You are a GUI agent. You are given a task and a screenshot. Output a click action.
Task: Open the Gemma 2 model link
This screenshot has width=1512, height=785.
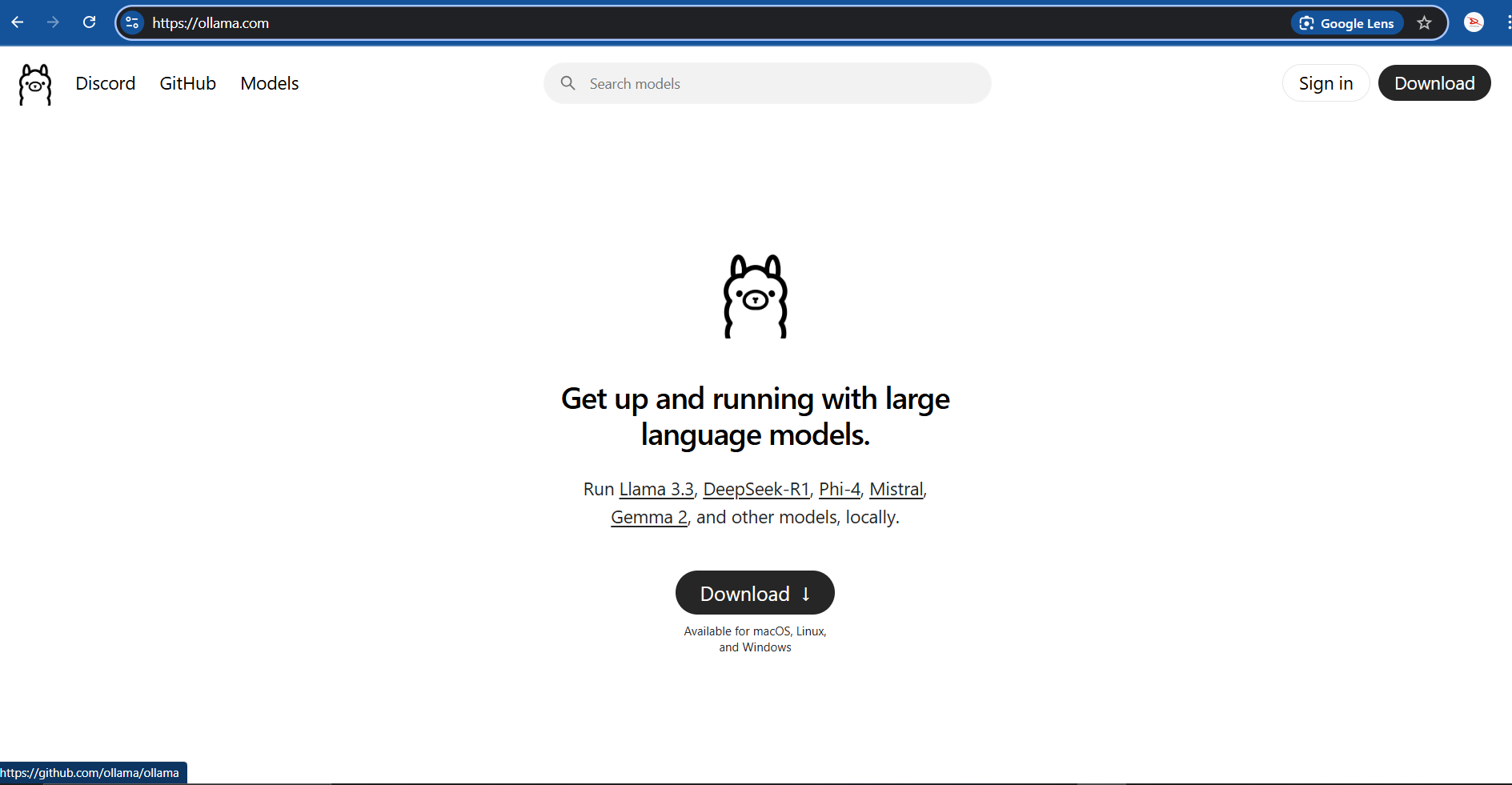click(649, 517)
